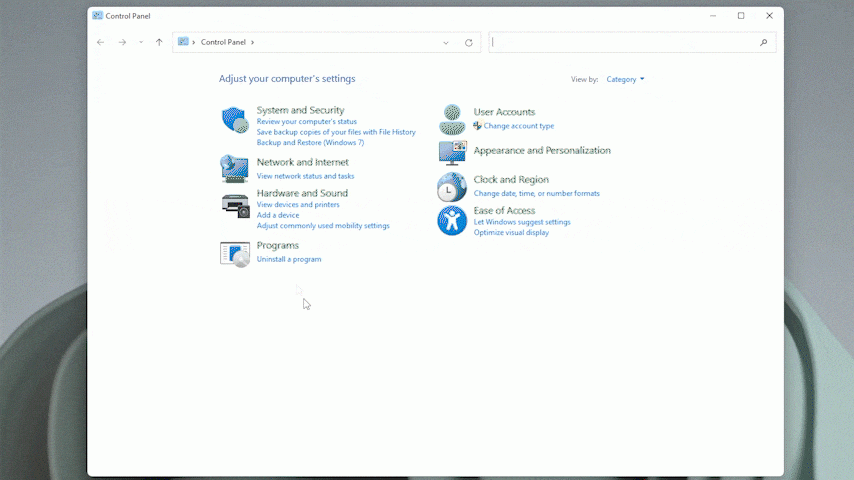Viewport: 854px width, 480px height.
Task: Open View network status and tasks
Action: pos(306,176)
